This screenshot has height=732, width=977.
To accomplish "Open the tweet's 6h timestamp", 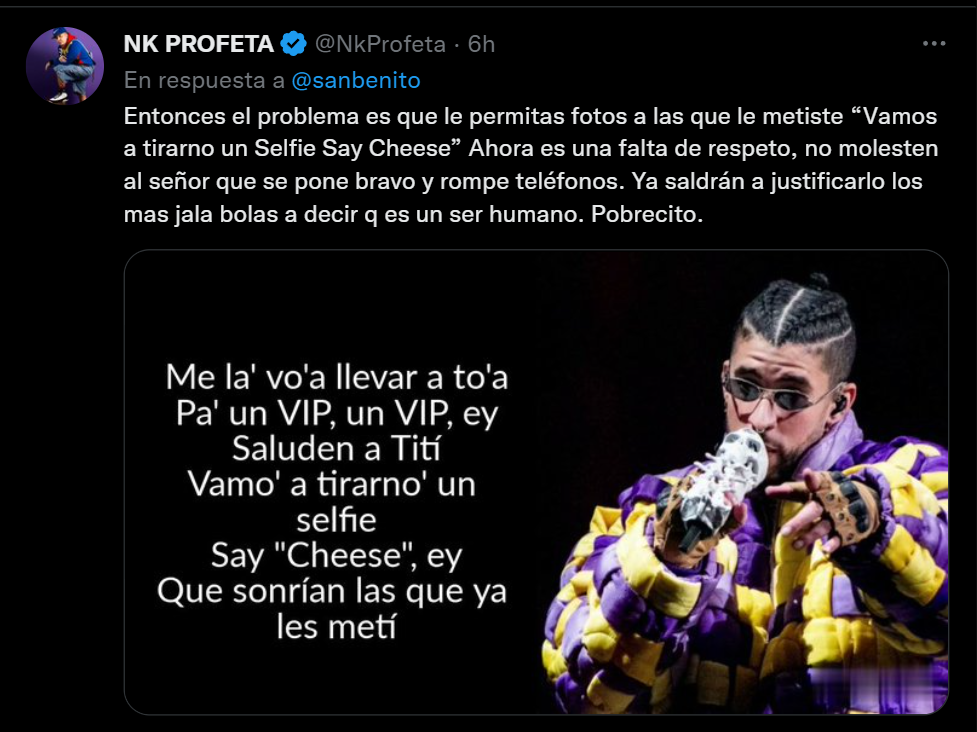I will [x=482, y=44].
